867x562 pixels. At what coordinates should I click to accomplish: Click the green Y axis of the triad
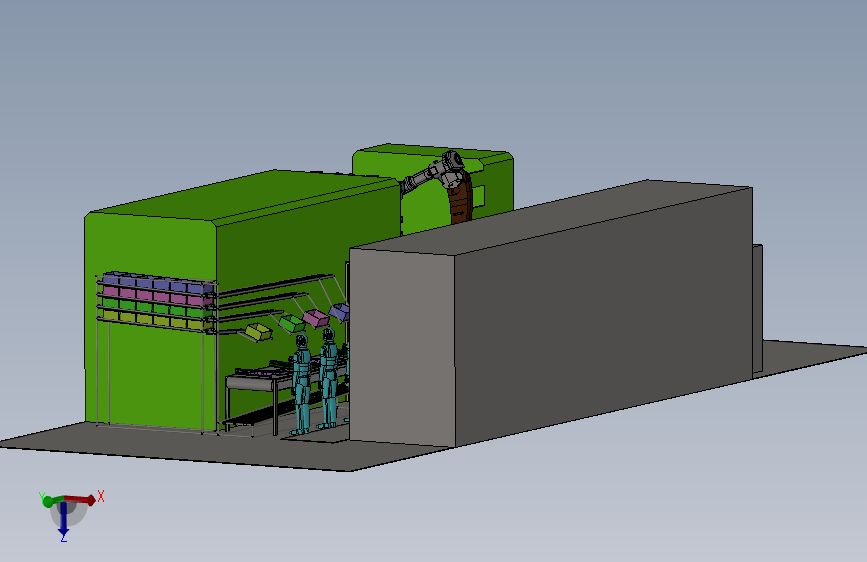click(x=49, y=501)
